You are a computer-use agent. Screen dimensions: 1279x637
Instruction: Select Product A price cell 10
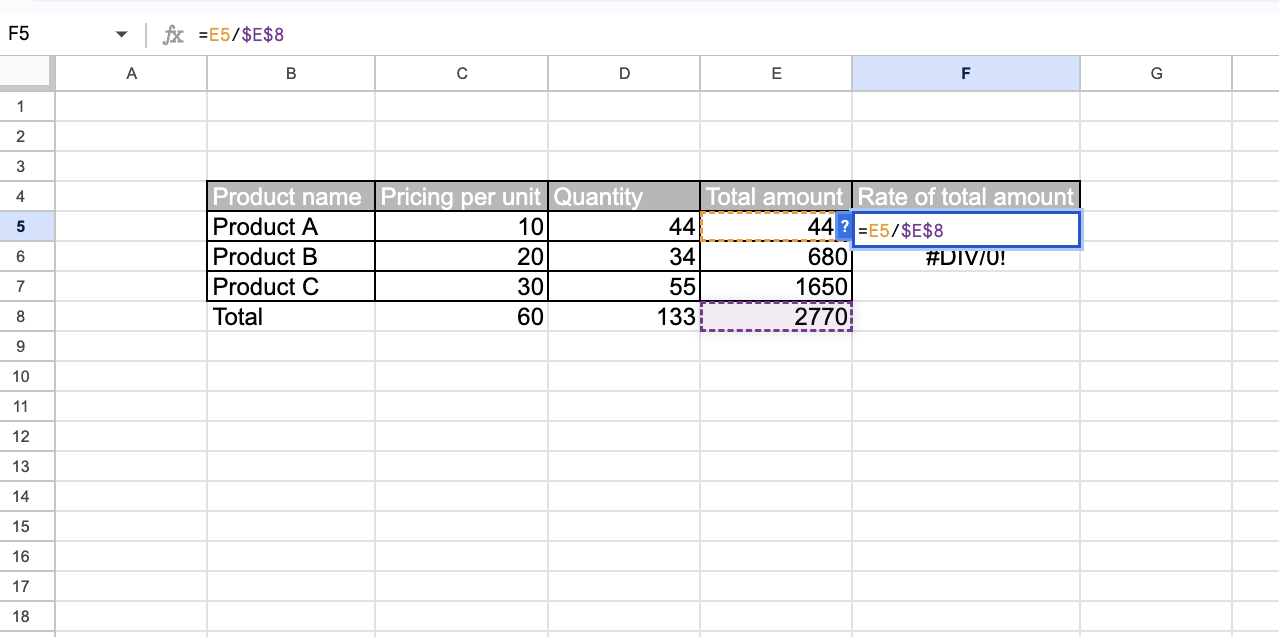(462, 226)
